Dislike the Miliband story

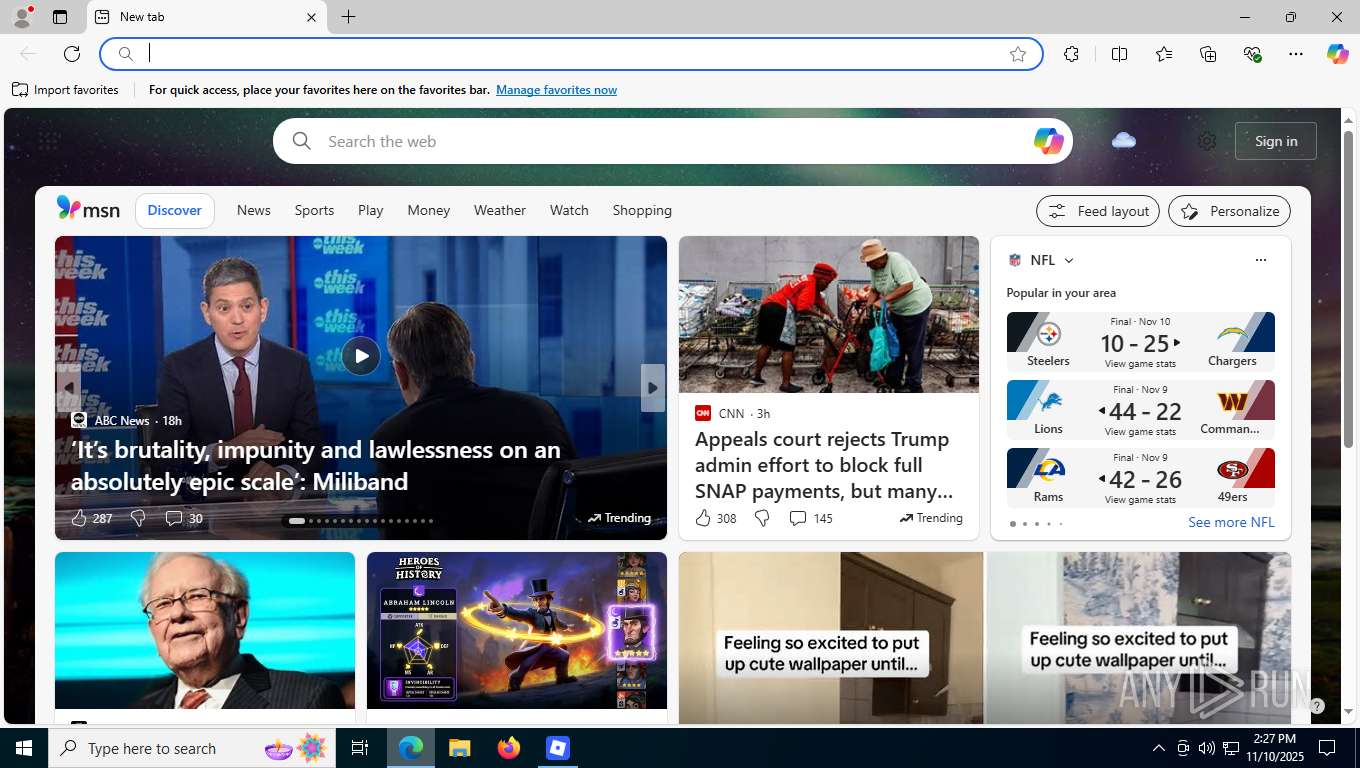(139, 518)
